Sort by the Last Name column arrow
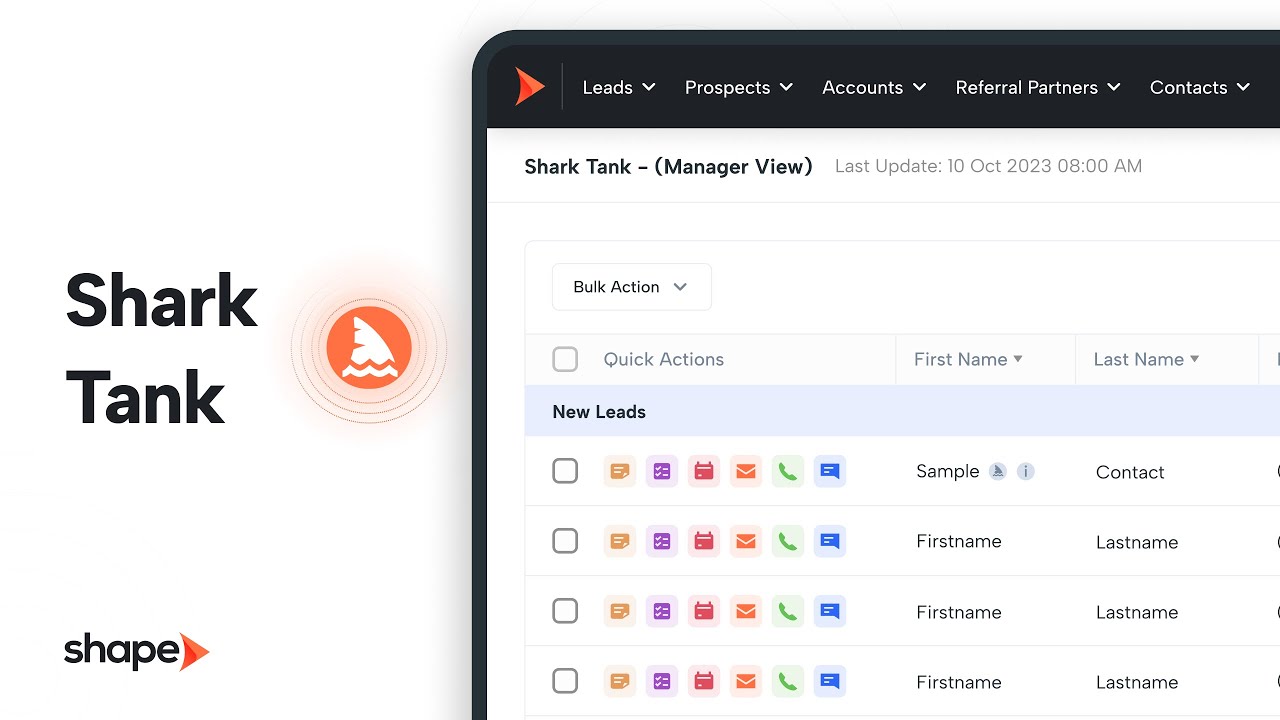 tap(1194, 359)
